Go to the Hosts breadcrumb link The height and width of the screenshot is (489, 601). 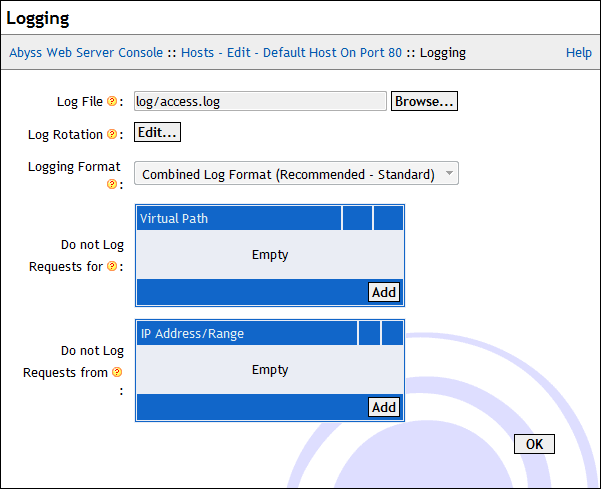pyautogui.click(x=197, y=53)
